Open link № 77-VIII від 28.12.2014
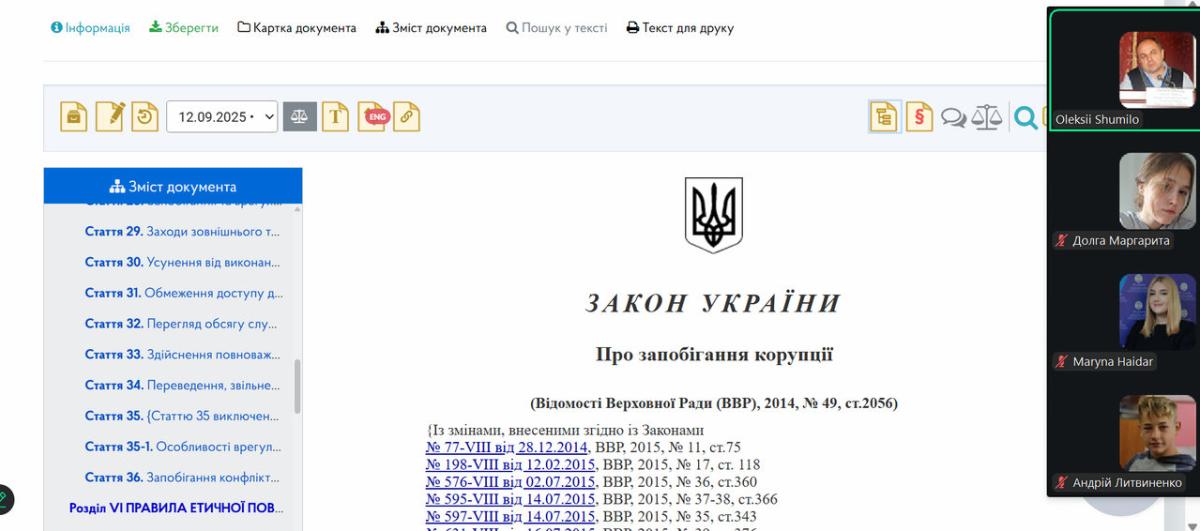 click(x=507, y=447)
